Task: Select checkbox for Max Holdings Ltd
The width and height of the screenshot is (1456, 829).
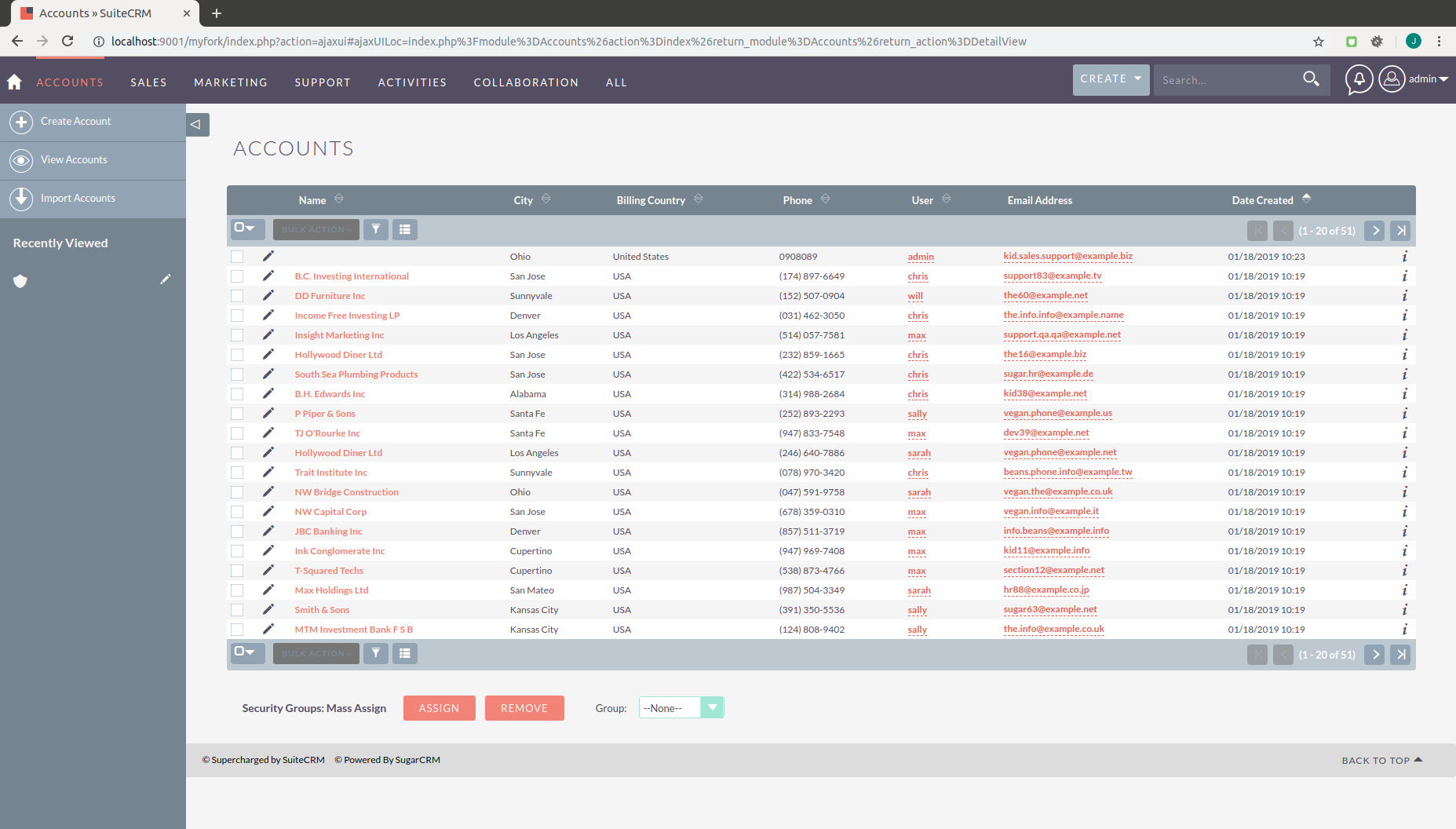Action: coord(237,590)
